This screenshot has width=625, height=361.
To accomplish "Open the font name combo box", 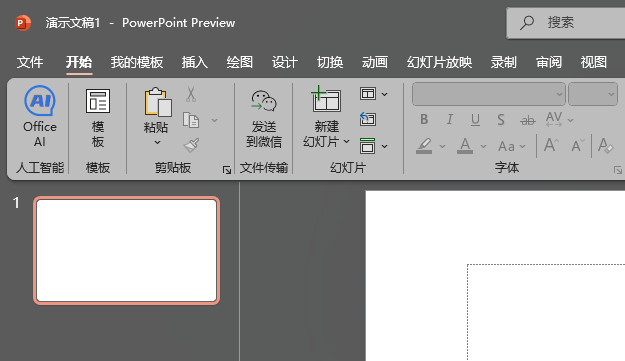I will click(x=489, y=94).
